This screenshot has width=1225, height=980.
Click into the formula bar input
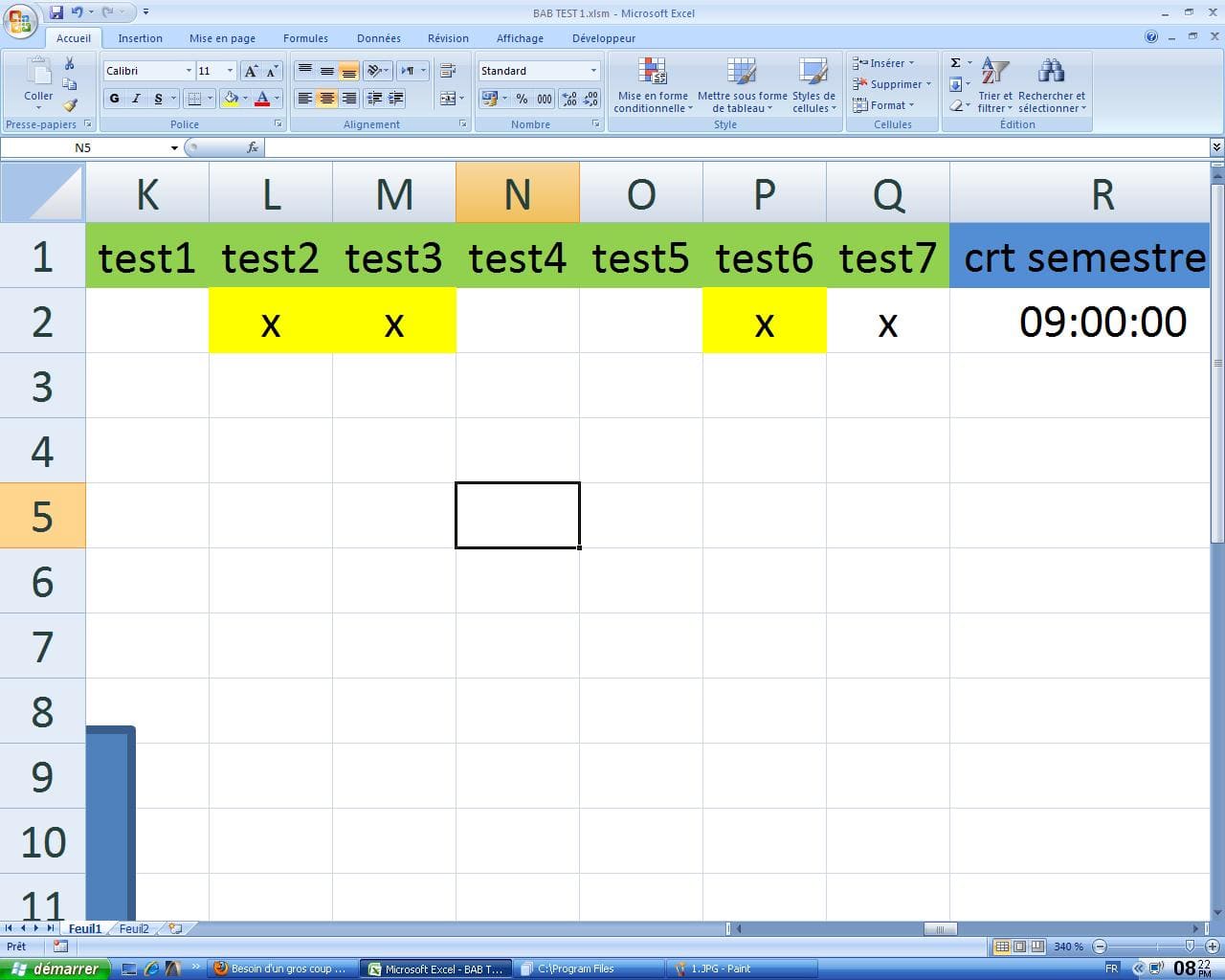tap(737, 147)
